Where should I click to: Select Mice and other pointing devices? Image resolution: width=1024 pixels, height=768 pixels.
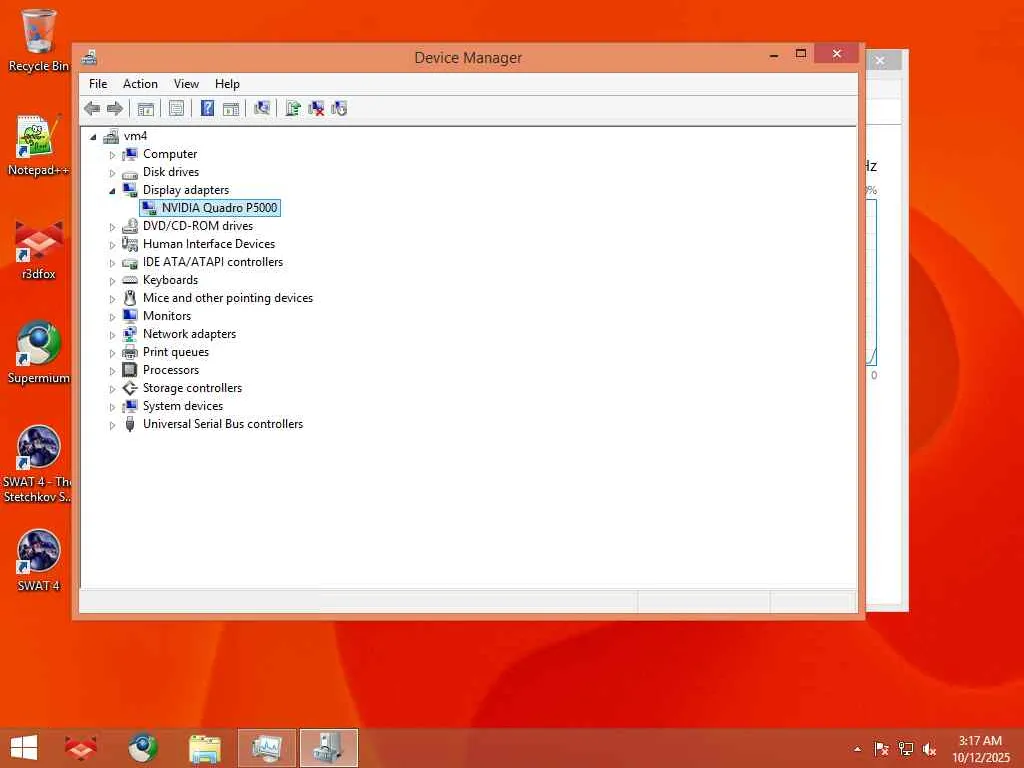pyautogui.click(x=228, y=298)
